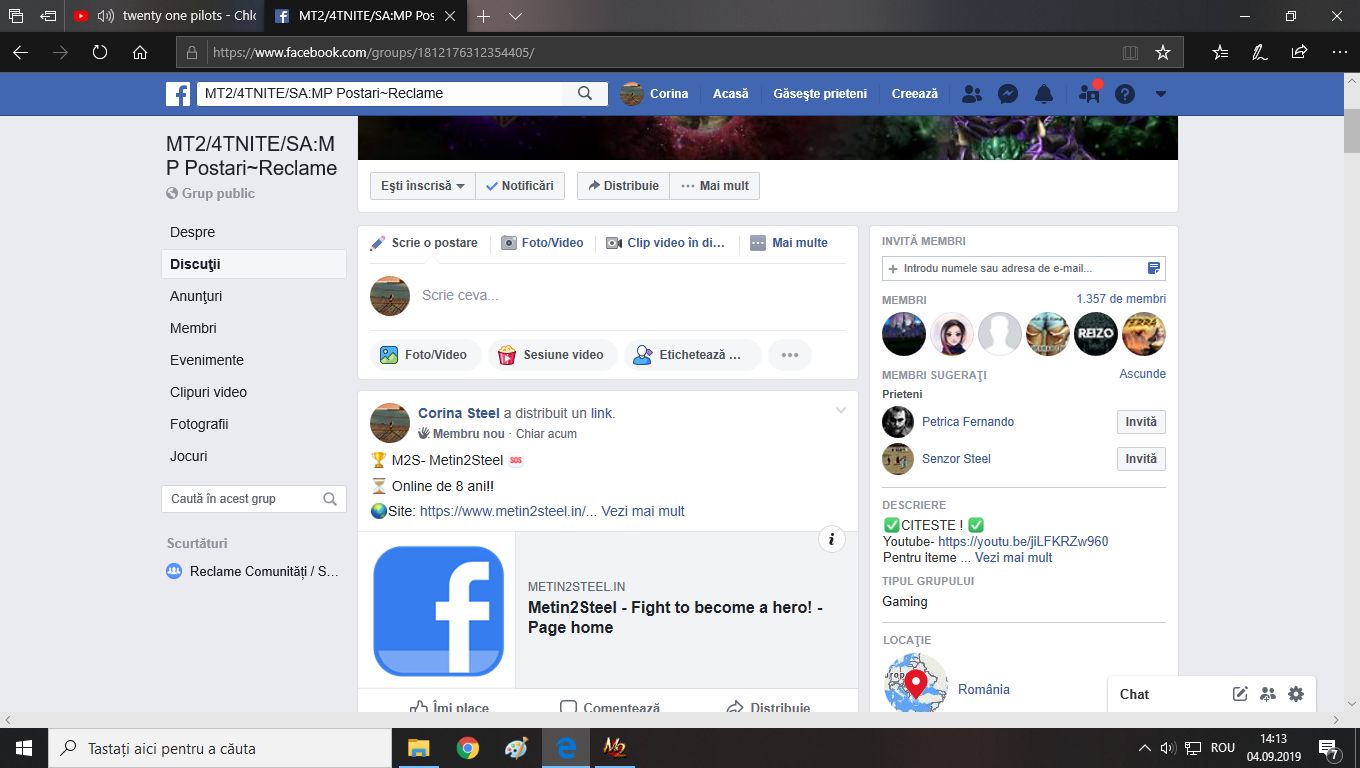This screenshot has width=1360, height=768.
Task: Show hidden system tray icons
Action: (1144, 748)
